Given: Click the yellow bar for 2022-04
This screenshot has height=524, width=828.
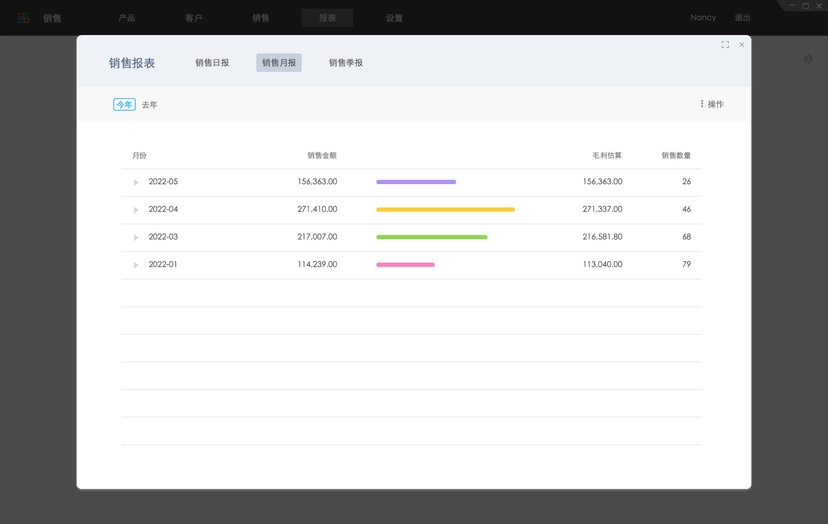Looking at the screenshot, I should [x=446, y=210].
